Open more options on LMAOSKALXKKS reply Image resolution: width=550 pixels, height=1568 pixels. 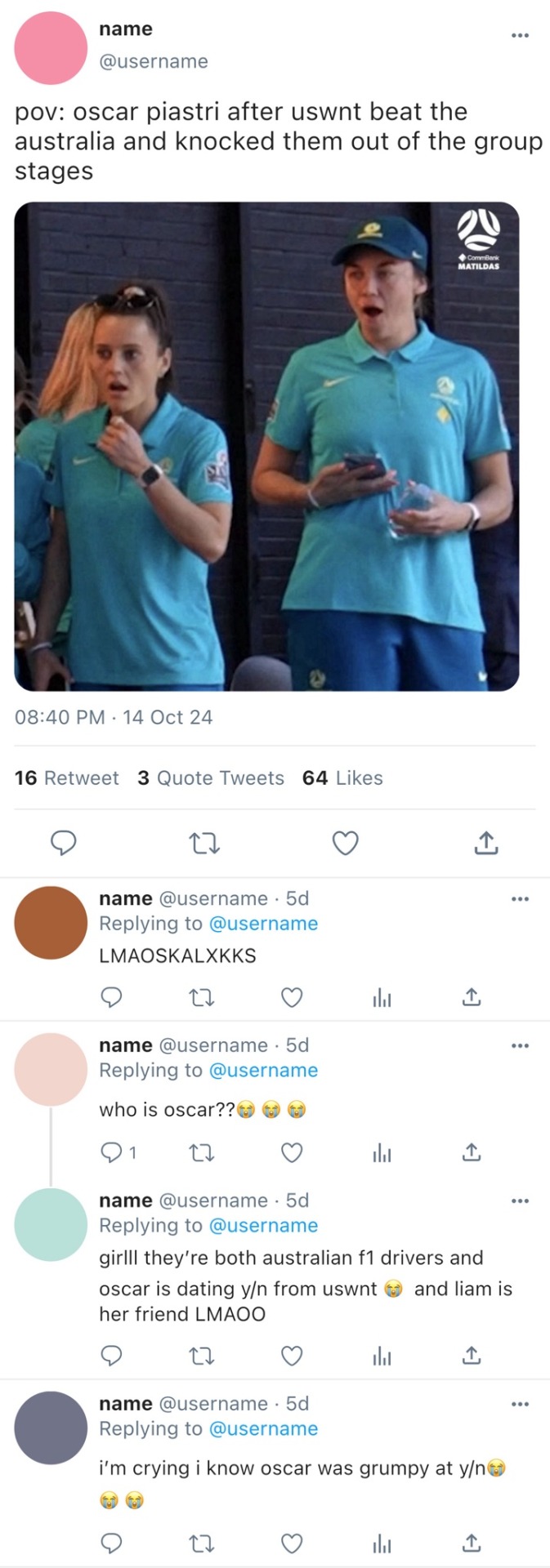tap(520, 899)
